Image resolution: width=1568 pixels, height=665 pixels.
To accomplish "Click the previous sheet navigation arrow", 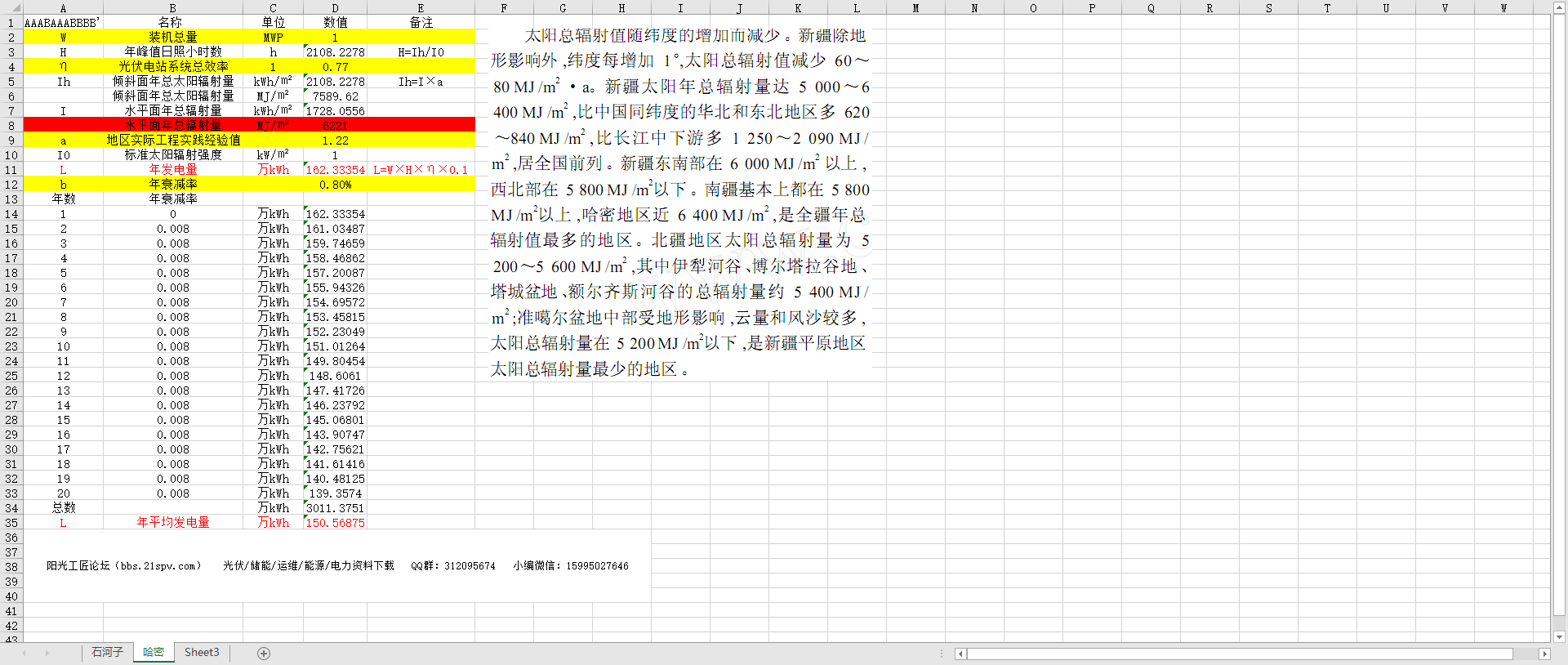I will [x=24, y=653].
